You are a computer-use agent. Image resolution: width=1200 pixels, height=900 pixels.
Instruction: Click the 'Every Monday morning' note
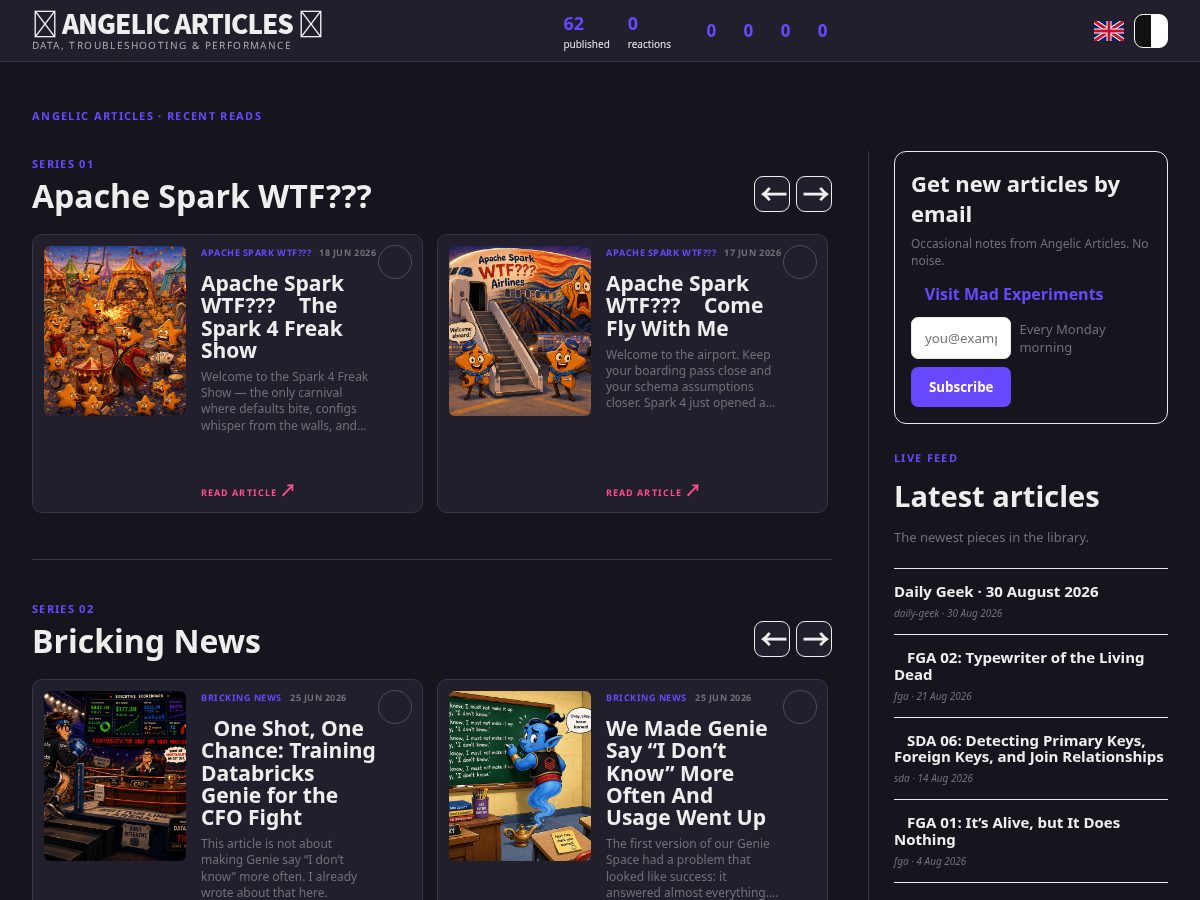(1063, 338)
